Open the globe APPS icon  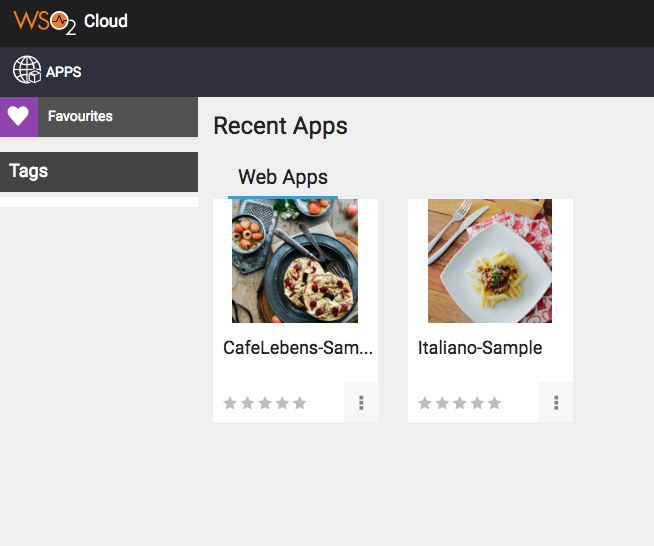tap(27, 71)
